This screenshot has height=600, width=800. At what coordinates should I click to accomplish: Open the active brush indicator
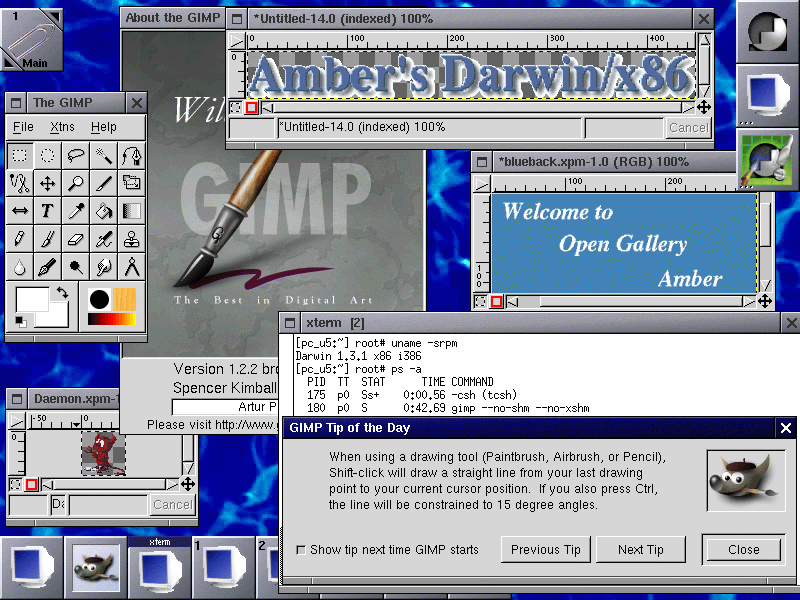pos(99,299)
